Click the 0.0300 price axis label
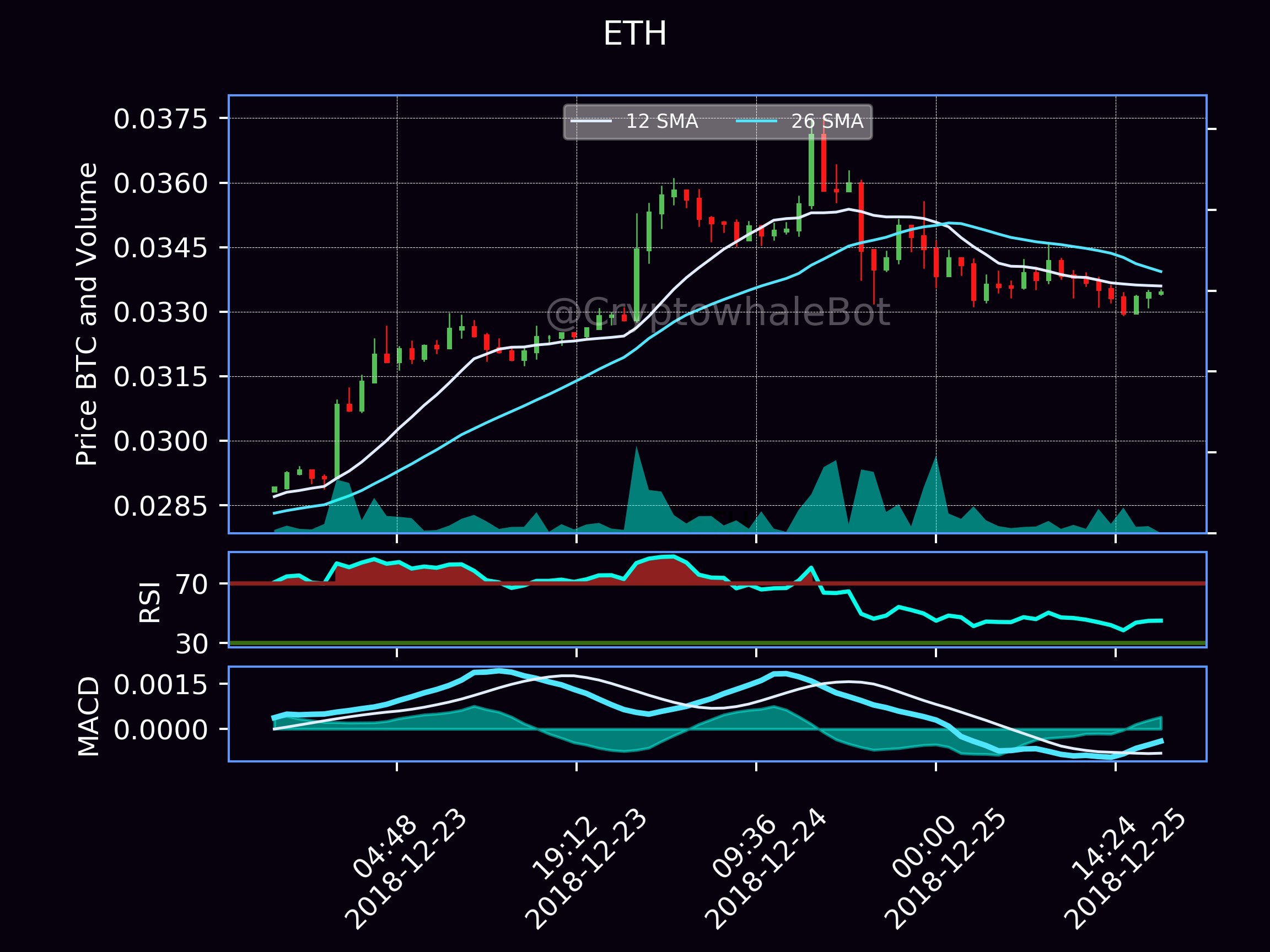The image size is (1270, 952). pos(160,441)
